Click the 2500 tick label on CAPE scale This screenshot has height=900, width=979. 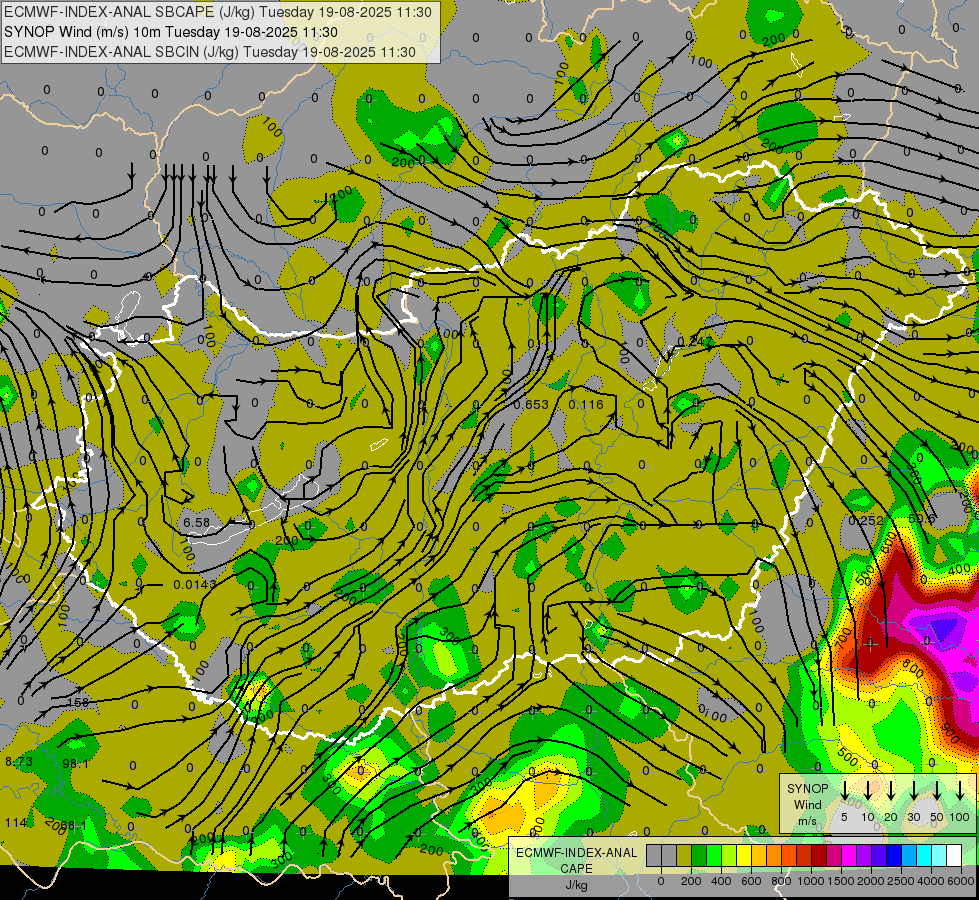click(901, 881)
